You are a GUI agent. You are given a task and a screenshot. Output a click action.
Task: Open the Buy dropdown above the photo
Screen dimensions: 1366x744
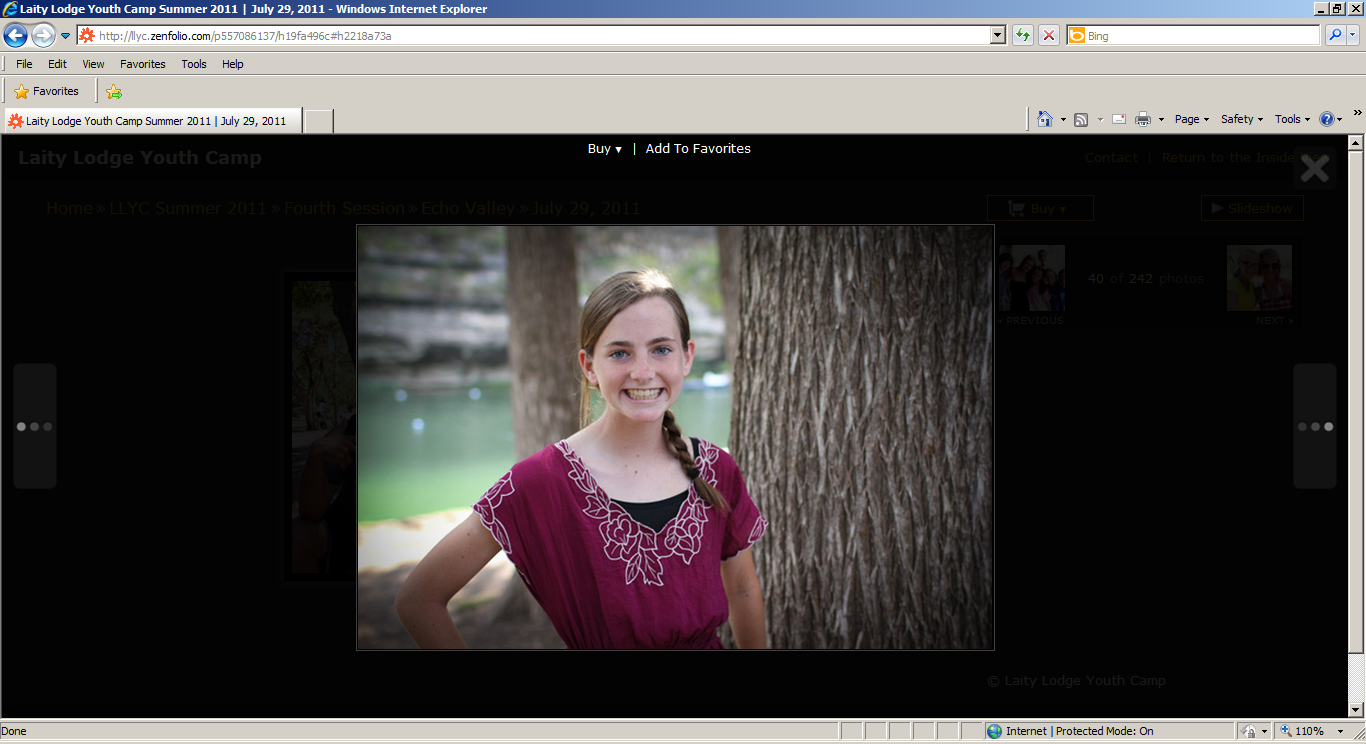(604, 148)
